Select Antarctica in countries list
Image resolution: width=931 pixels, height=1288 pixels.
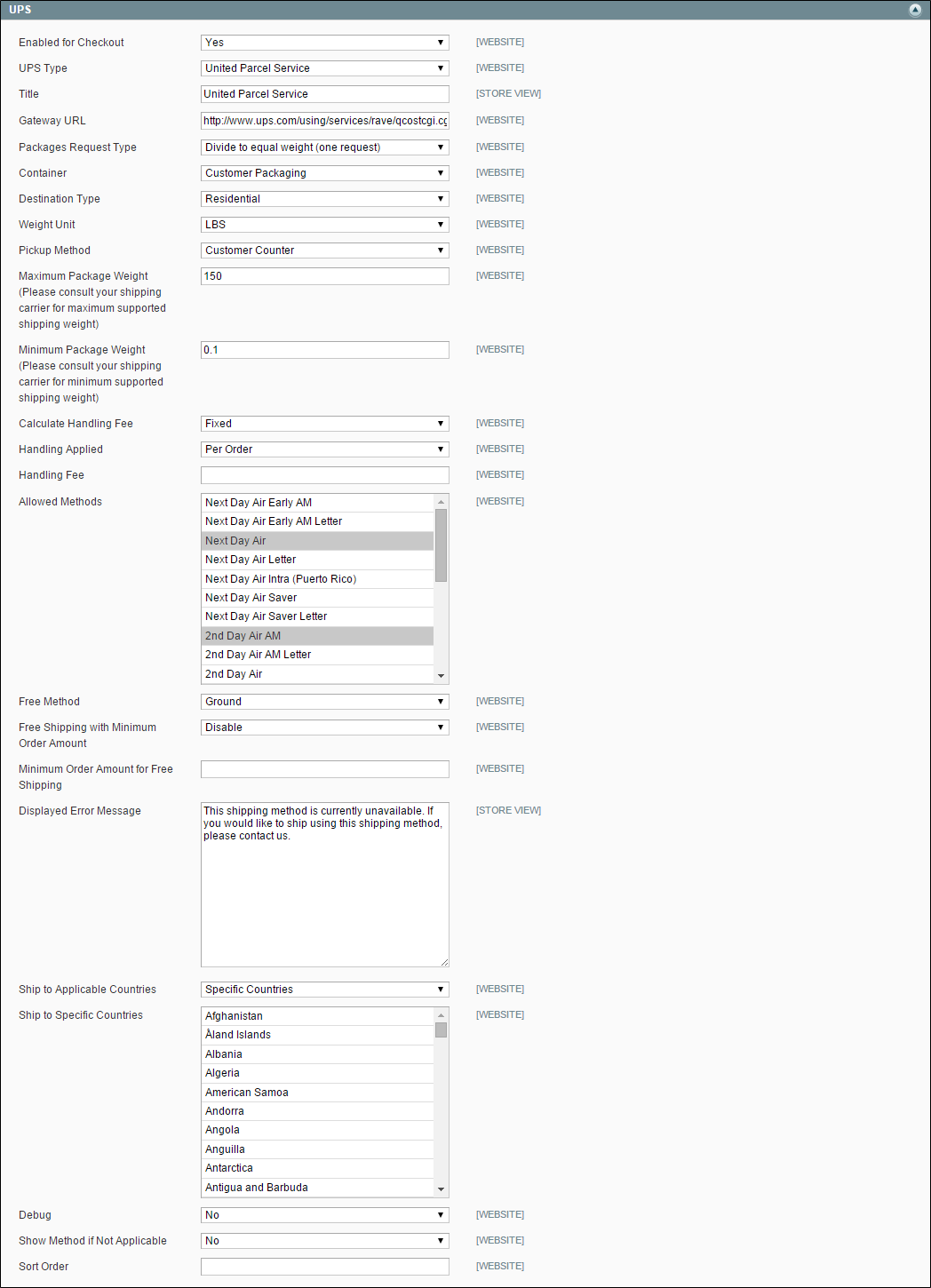click(318, 1168)
